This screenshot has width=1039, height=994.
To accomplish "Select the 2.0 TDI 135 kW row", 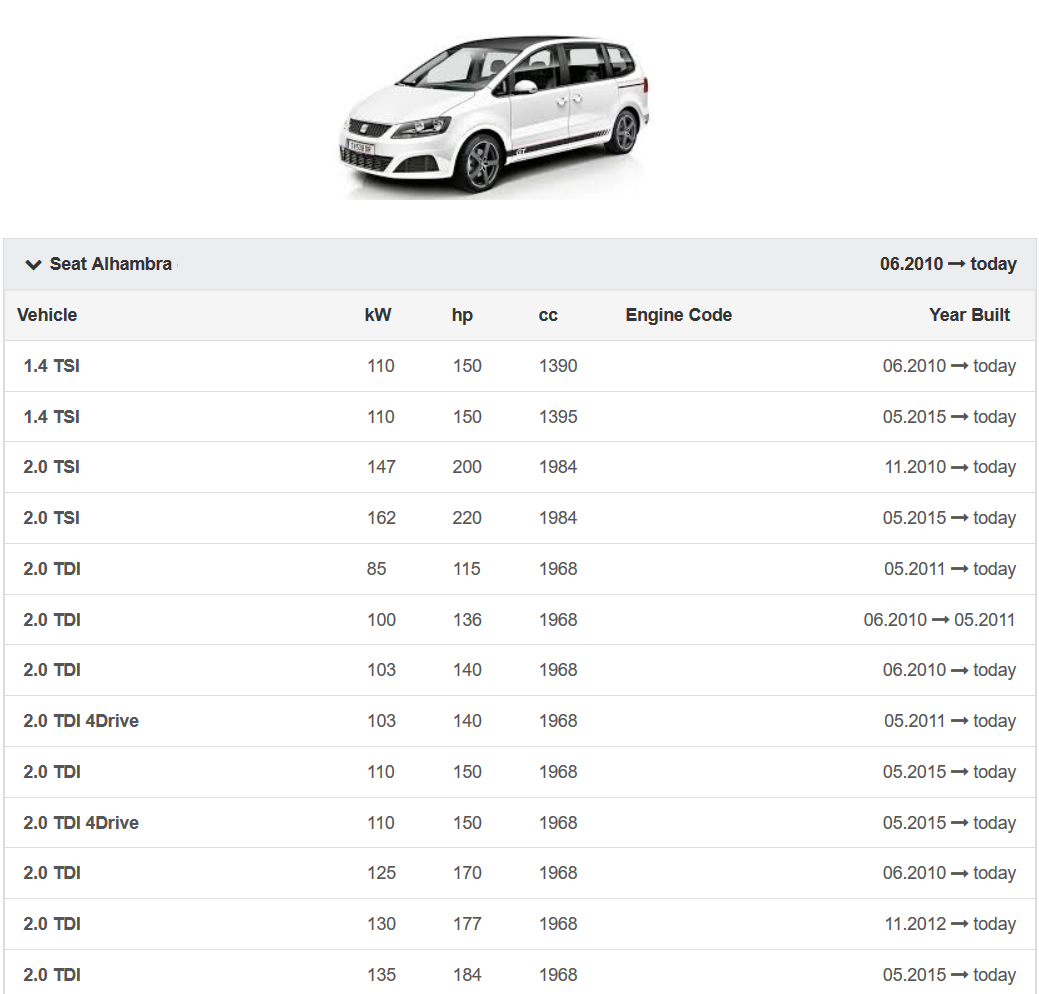I will click(520, 974).
